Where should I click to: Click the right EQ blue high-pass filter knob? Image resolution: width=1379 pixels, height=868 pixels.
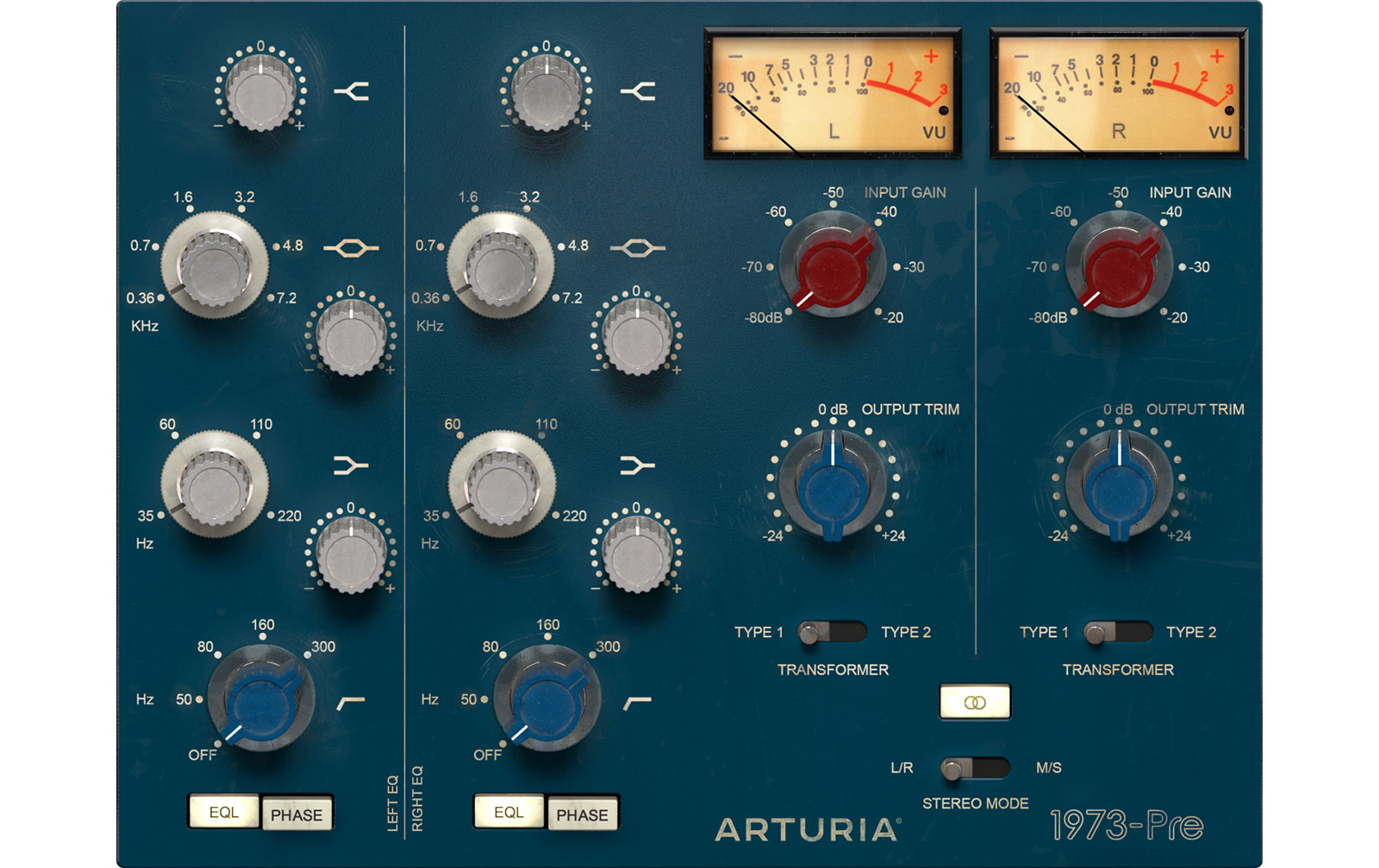pyautogui.click(x=546, y=698)
